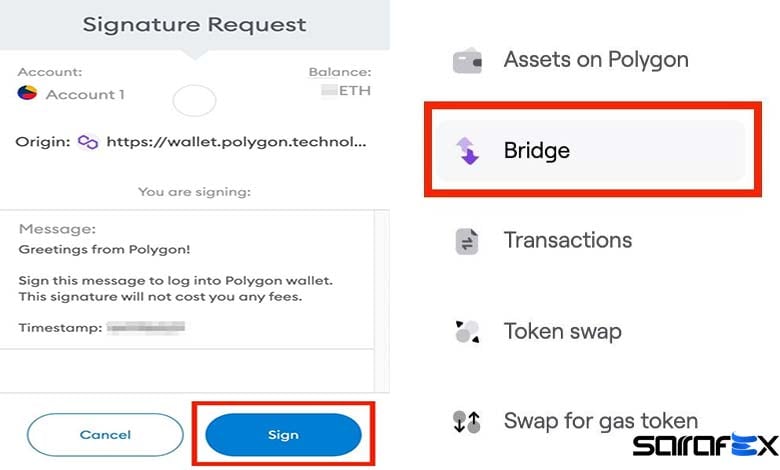Click the wallet icon beside Assets on Polygon
This screenshot has height=470, width=780.
(x=467, y=62)
